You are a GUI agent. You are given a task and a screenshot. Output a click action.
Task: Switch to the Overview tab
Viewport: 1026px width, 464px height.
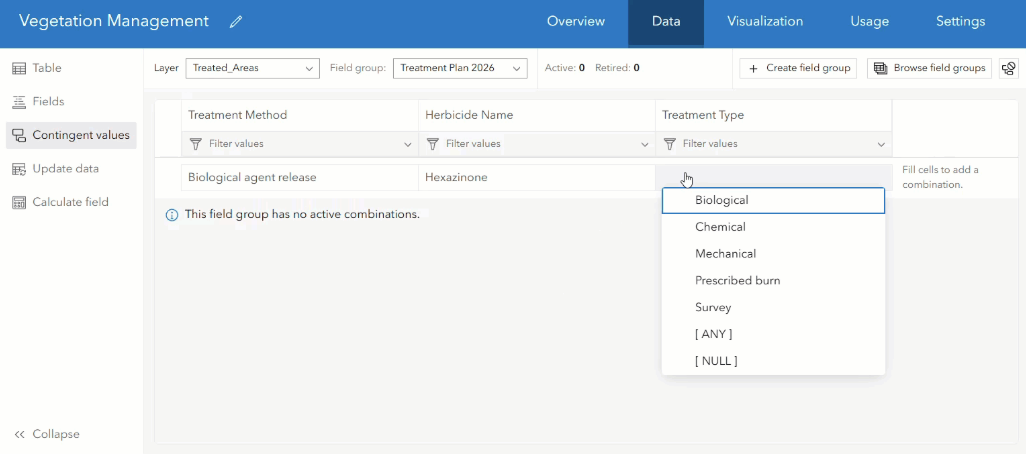(576, 22)
